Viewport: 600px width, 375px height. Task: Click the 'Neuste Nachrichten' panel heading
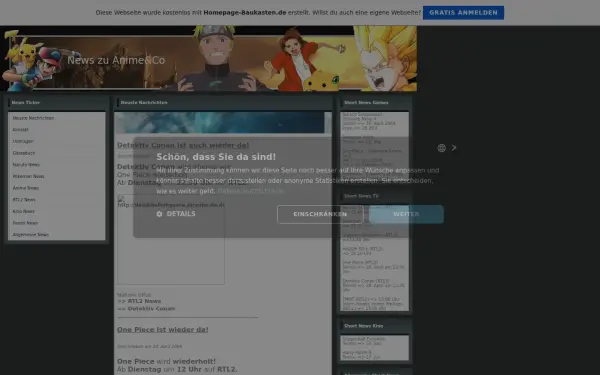pos(144,103)
